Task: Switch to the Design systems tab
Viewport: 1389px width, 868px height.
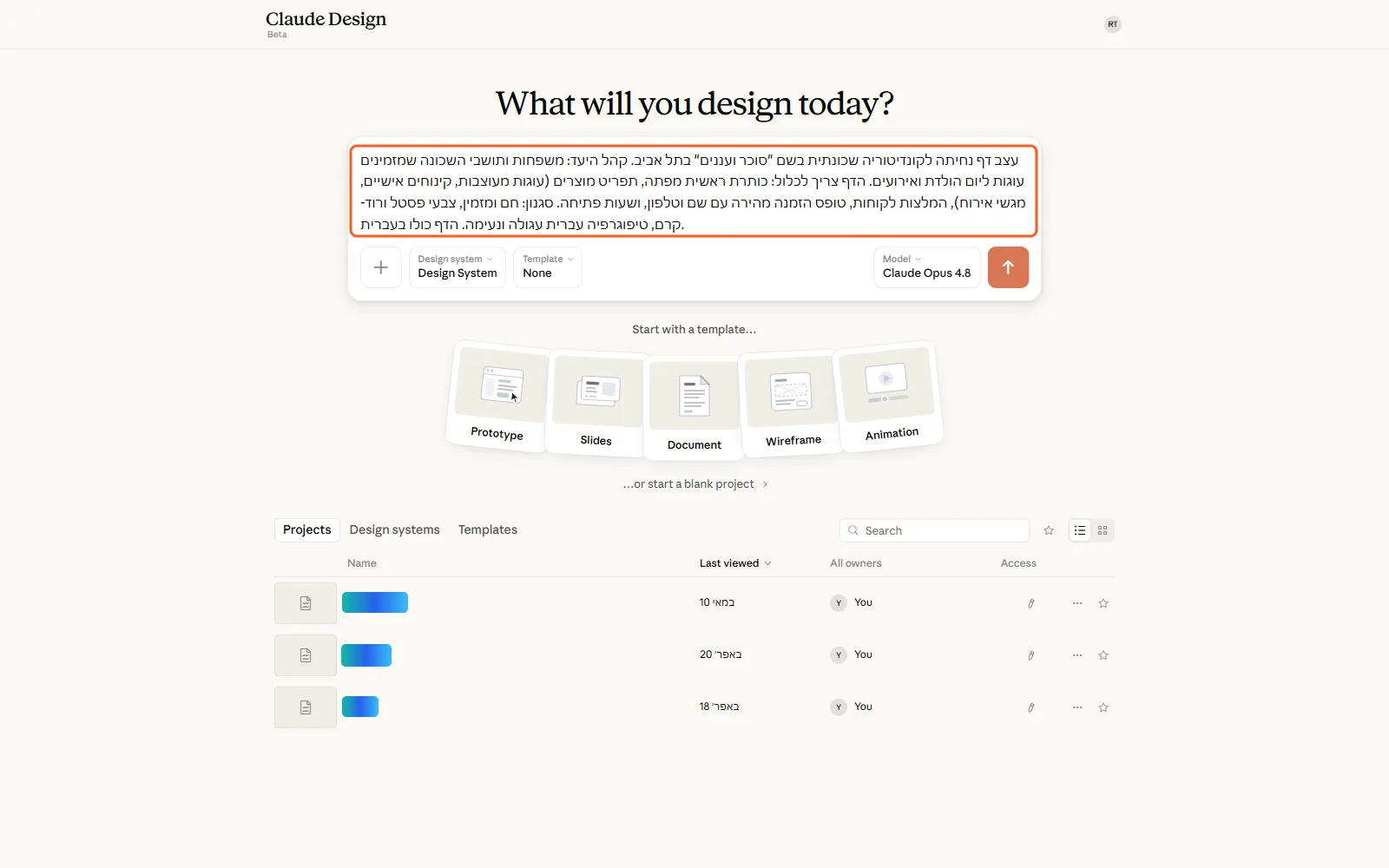Action: 394,529
